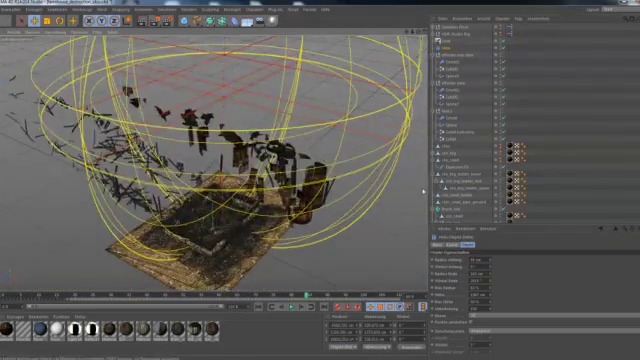Switch to the Objekt attribute tab
Viewport: 640px width, 360px height.
click(467, 244)
